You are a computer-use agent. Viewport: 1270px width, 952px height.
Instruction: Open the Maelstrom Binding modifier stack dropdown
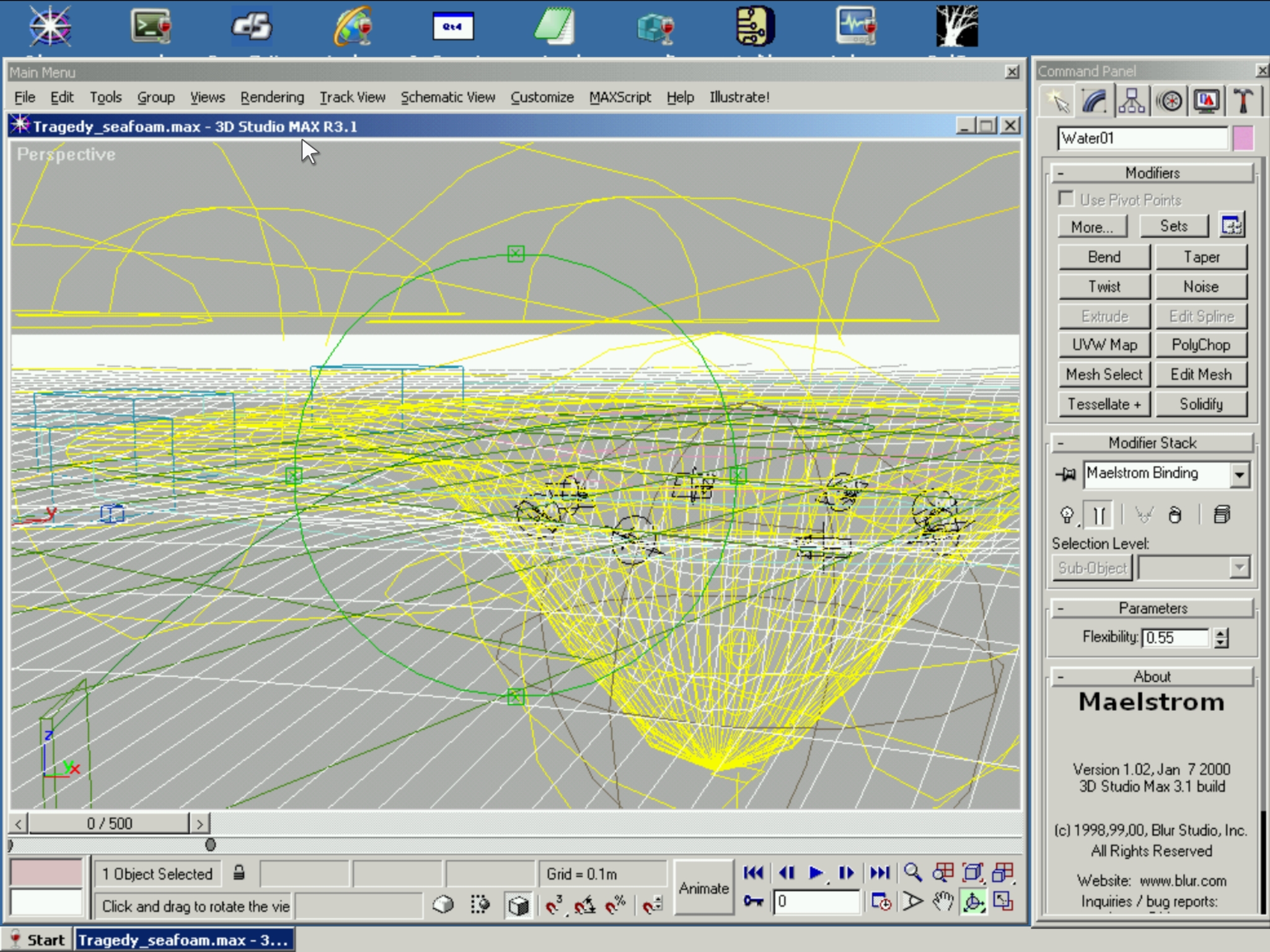(x=1239, y=475)
